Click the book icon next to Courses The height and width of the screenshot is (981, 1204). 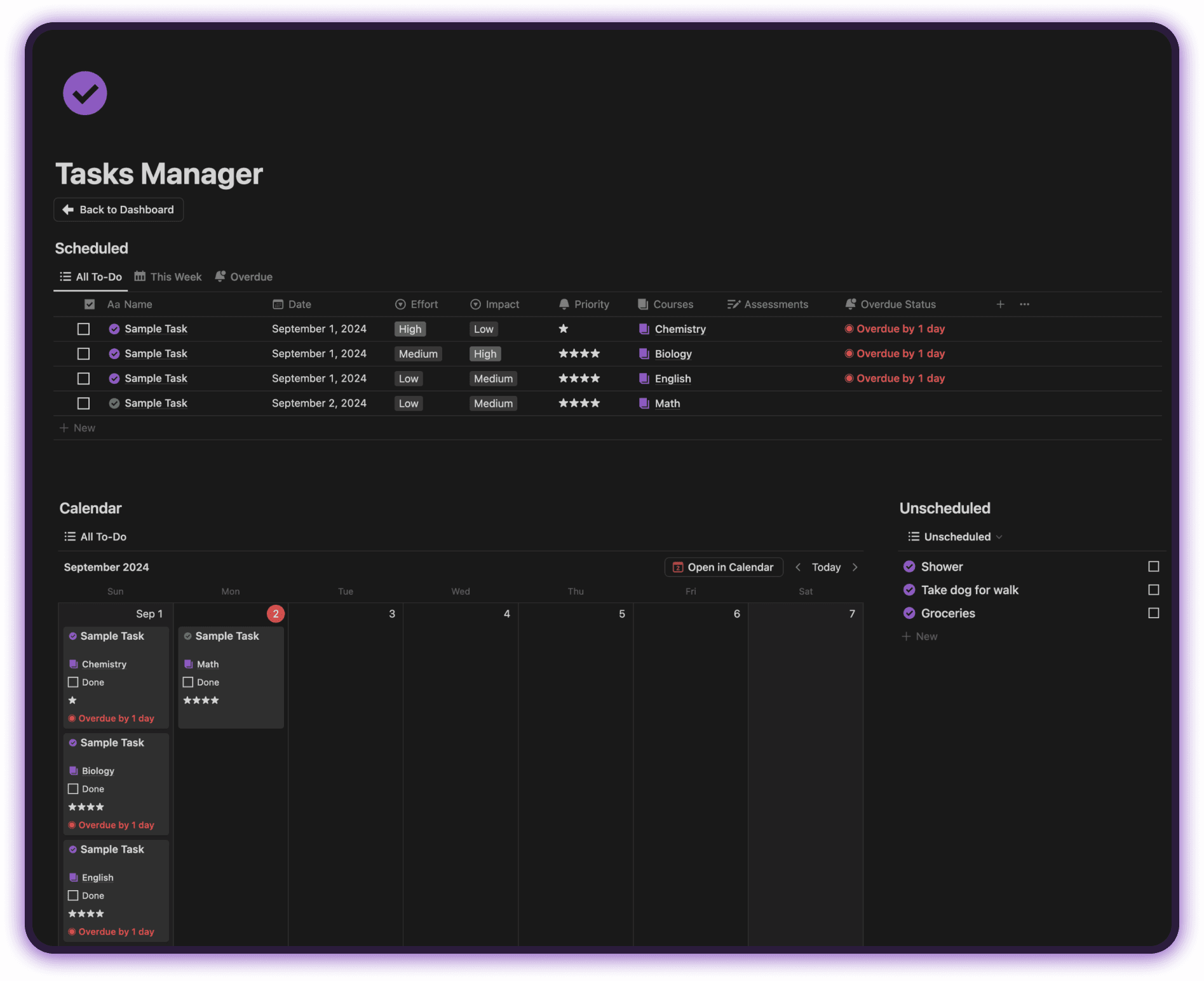point(643,304)
